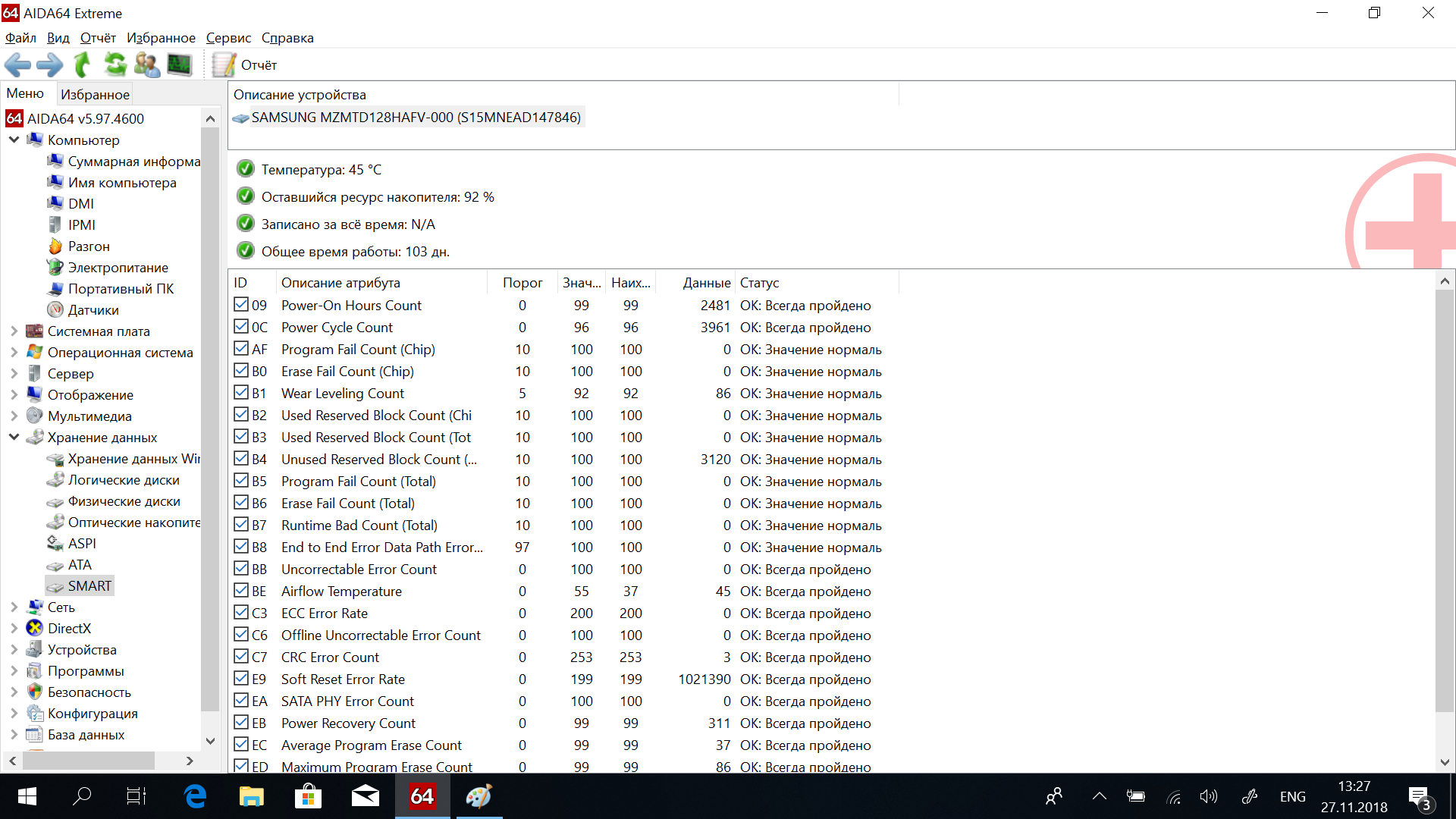The height and width of the screenshot is (819, 1456).
Task: Open the users icon in the toolbar
Action: pyautogui.click(x=147, y=65)
